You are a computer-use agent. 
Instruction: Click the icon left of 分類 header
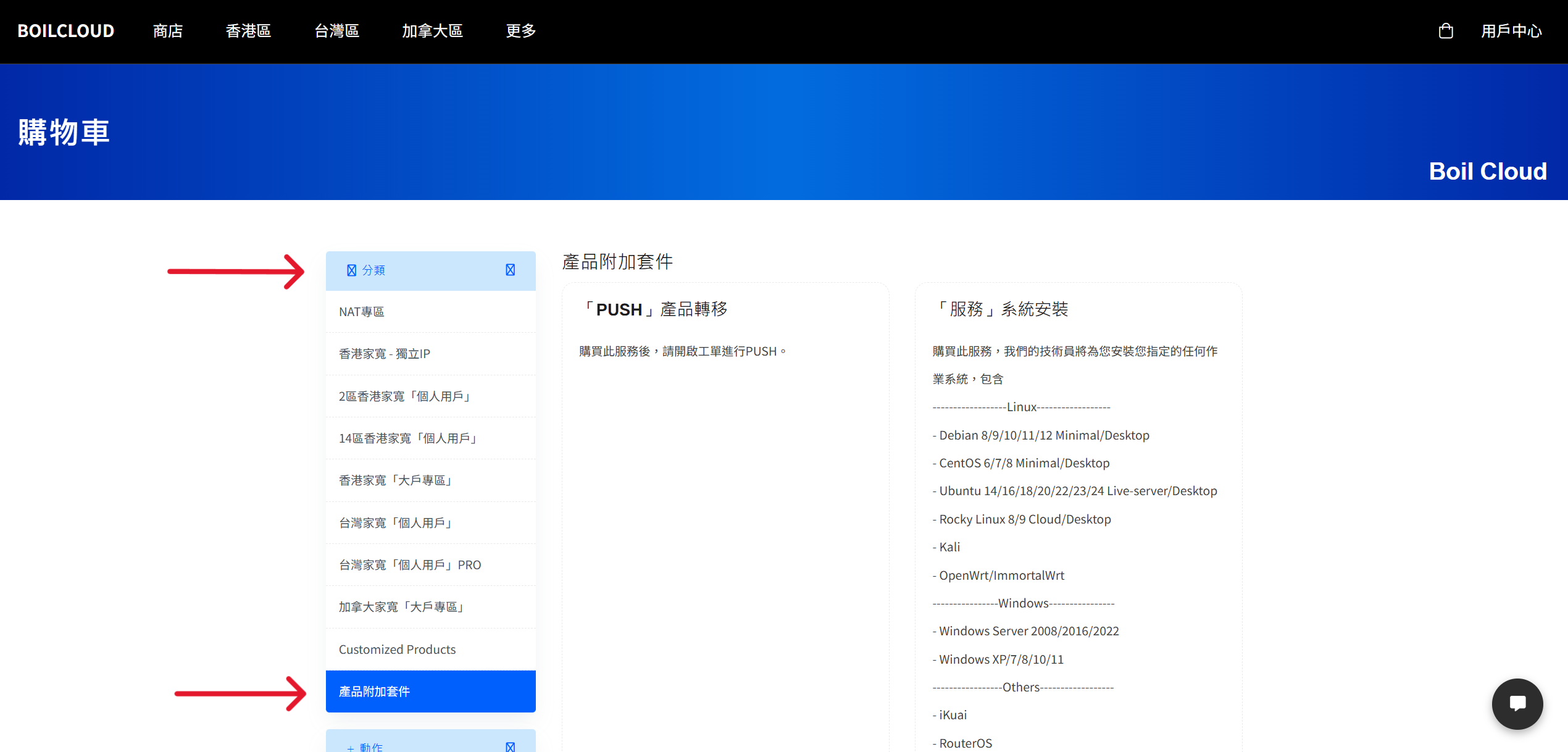(x=352, y=270)
